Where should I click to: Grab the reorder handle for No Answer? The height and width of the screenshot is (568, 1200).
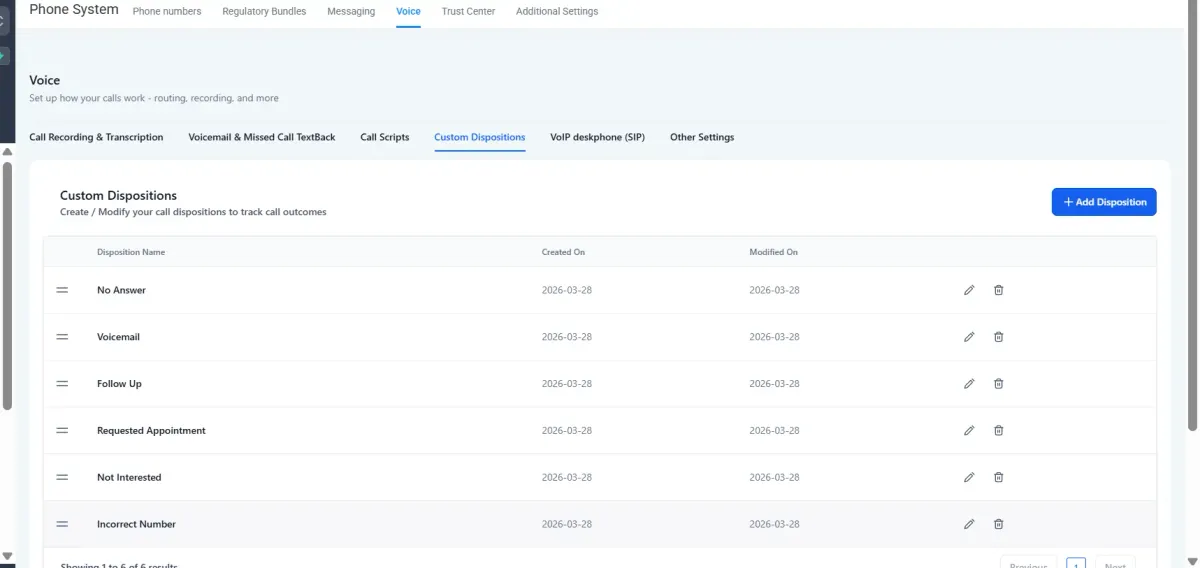point(62,290)
